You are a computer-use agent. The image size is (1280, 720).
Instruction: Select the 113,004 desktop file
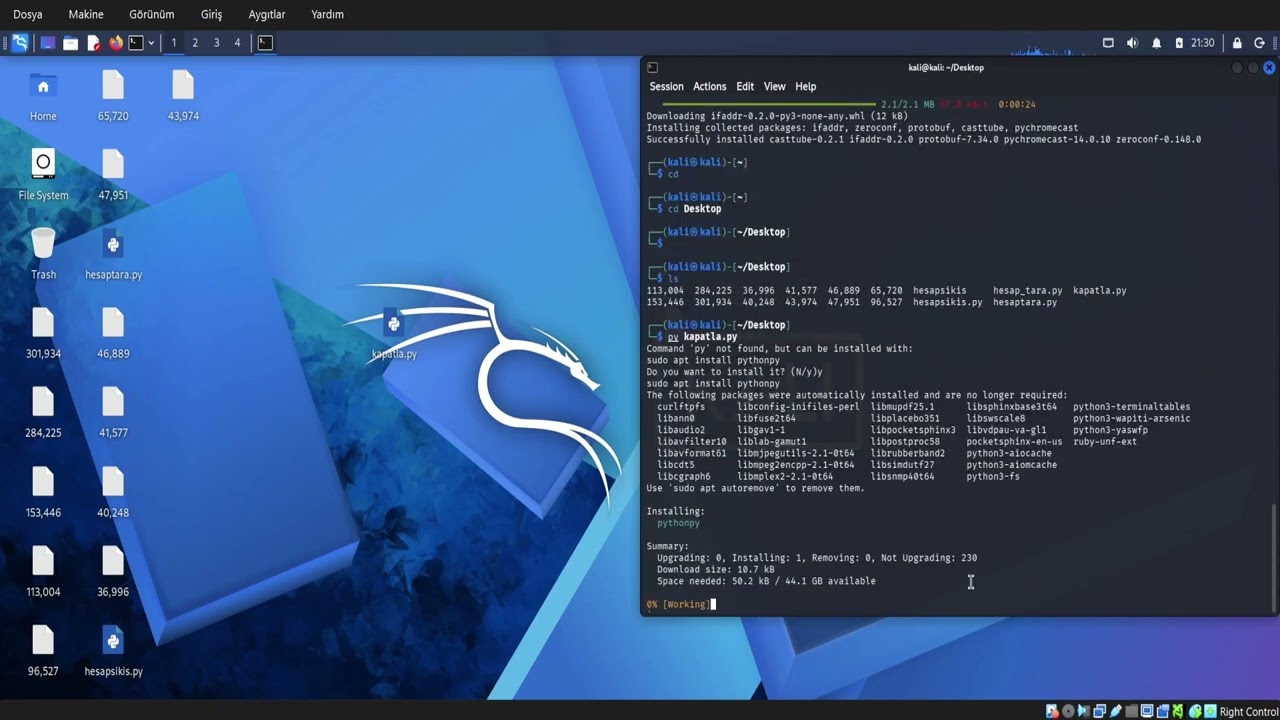[x=43, y=571]
